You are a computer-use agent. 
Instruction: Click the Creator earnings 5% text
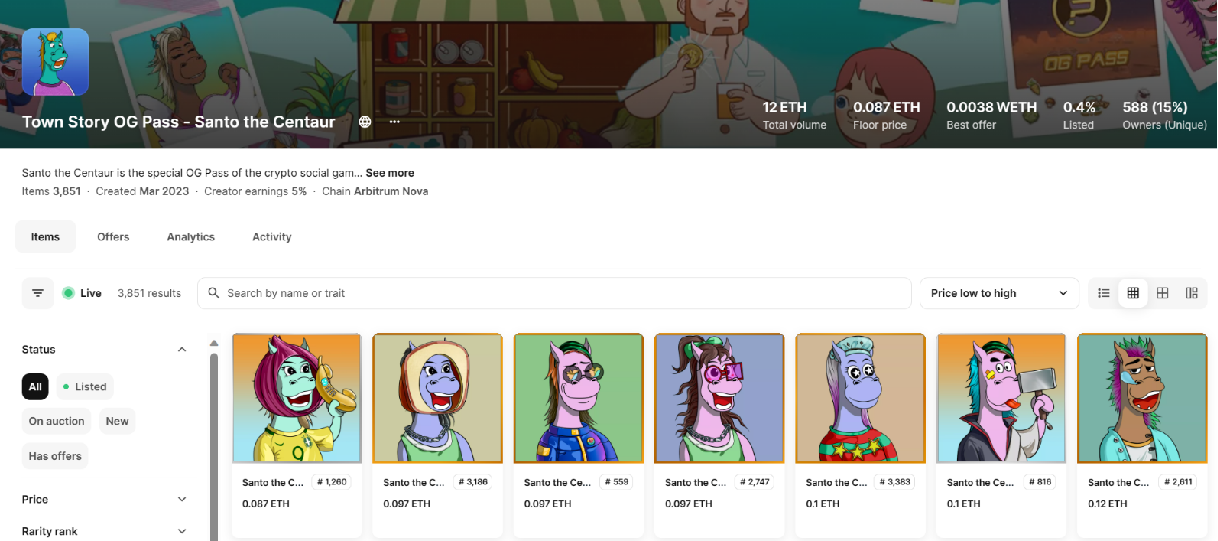click(255, 191)
